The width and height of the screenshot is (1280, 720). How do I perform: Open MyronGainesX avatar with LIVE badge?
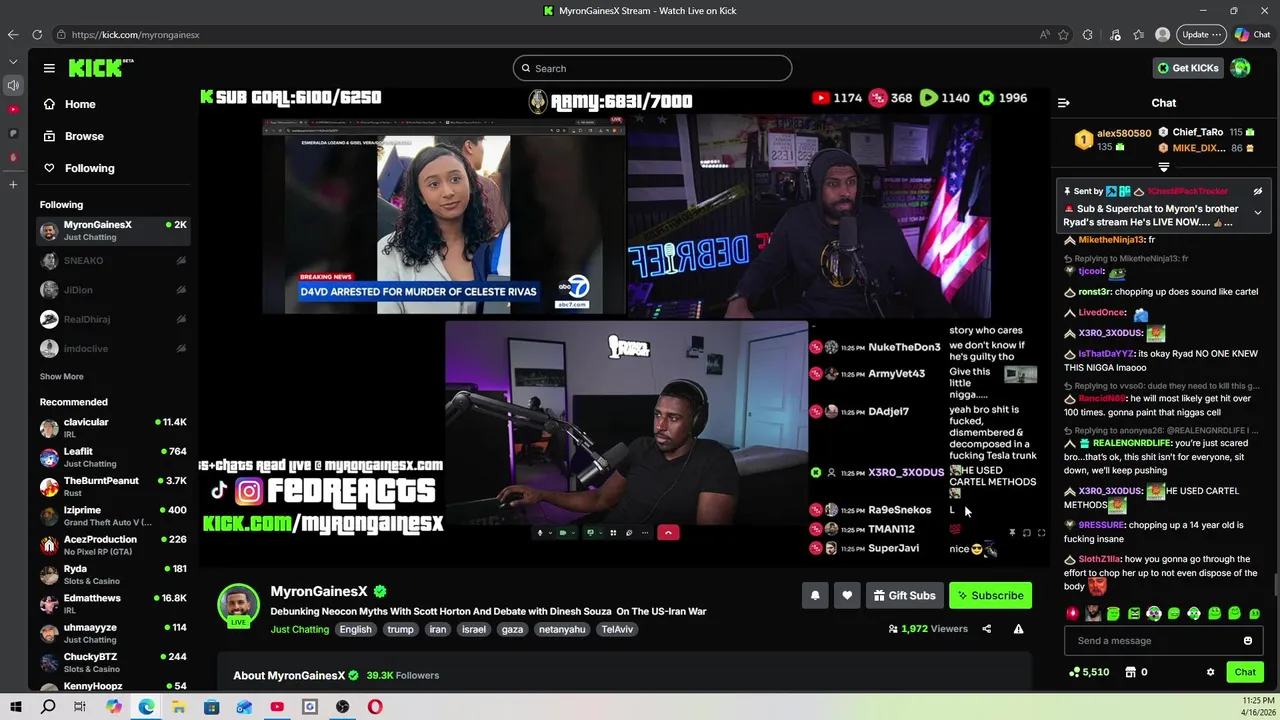point(238,605)
